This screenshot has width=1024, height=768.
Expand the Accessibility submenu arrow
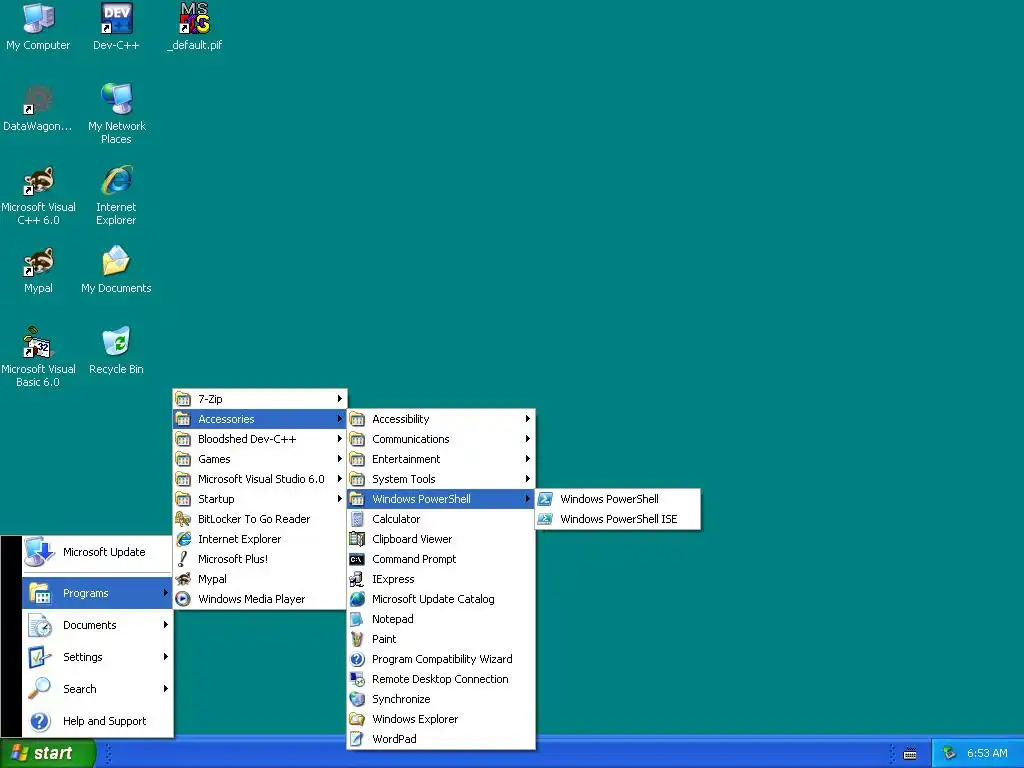point(528,419)
